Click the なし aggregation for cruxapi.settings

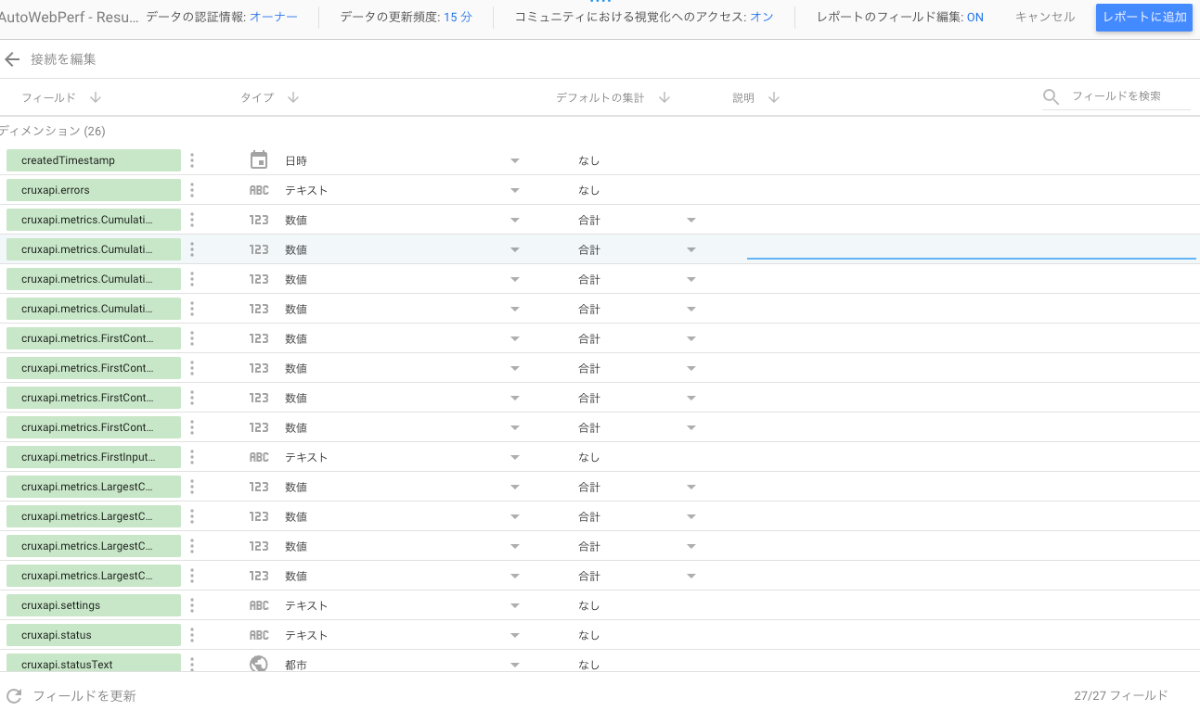[589, 605]
